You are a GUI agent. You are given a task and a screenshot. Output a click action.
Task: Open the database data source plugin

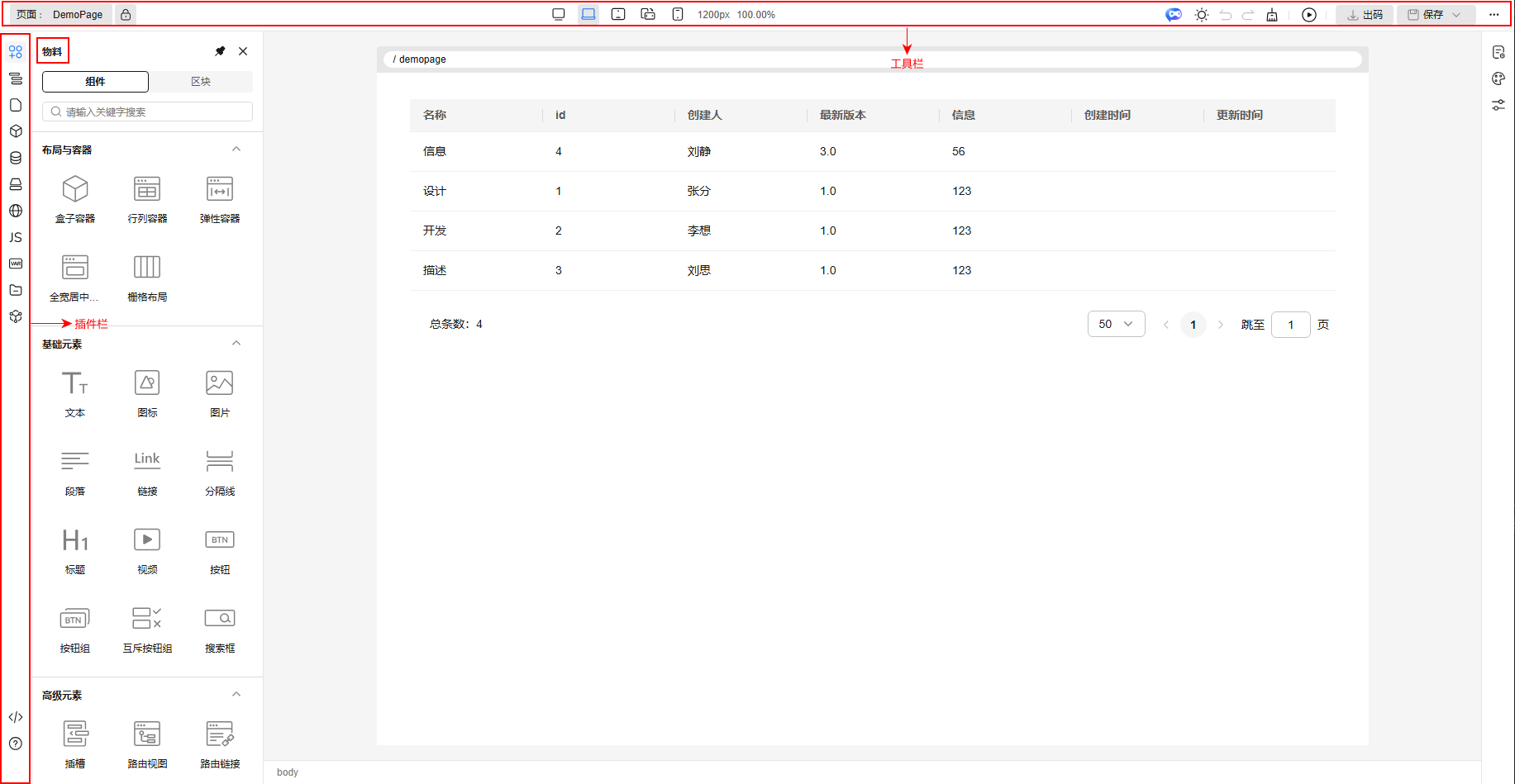pos(16,158)
